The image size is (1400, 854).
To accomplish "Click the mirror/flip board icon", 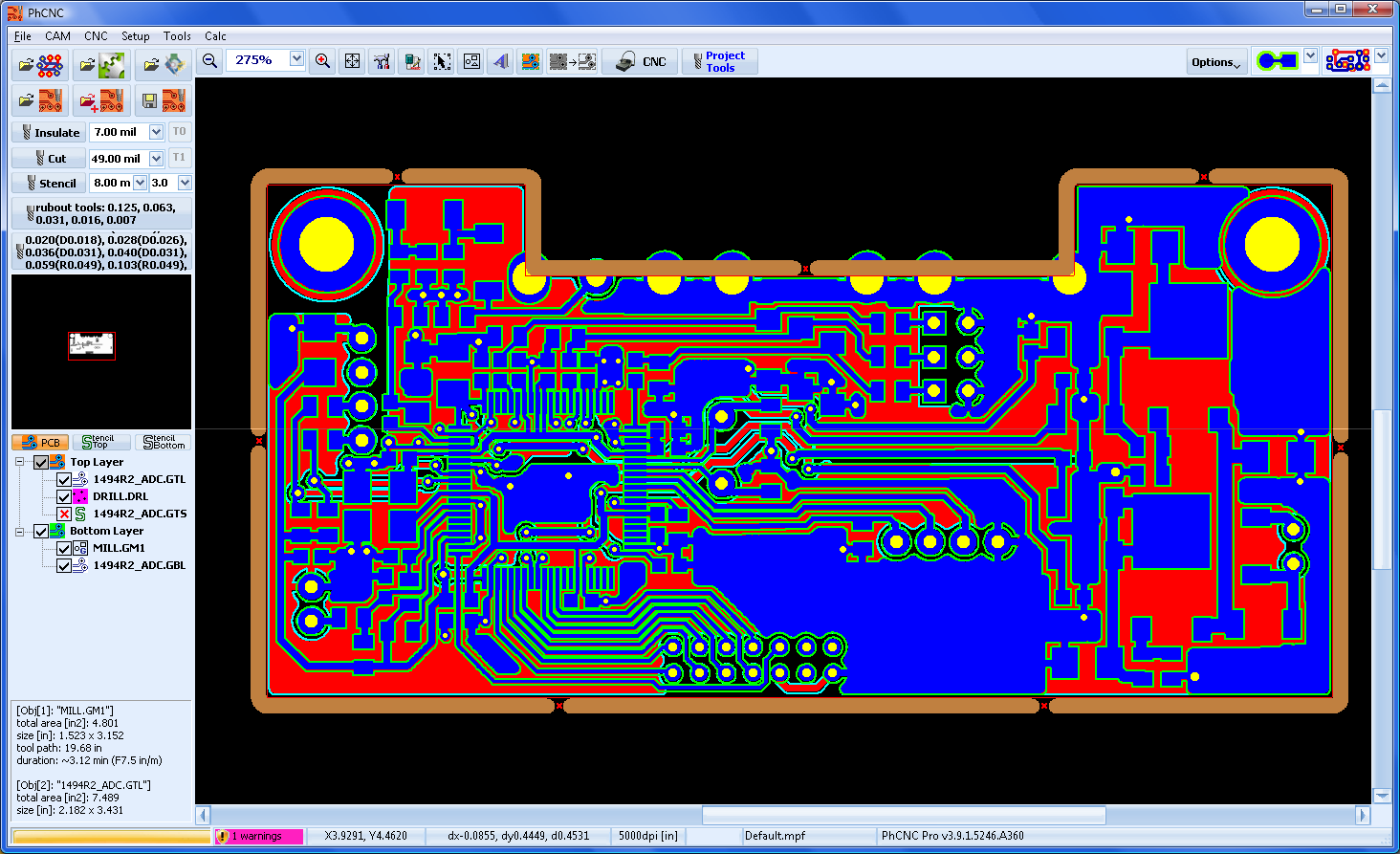I will point(501,61).
